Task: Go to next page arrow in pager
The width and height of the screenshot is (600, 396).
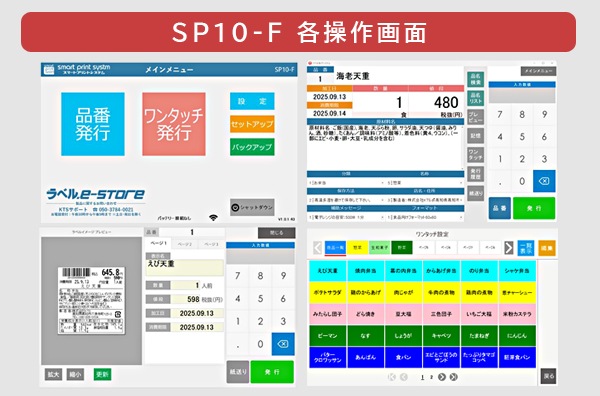Action: click(442, 377)
